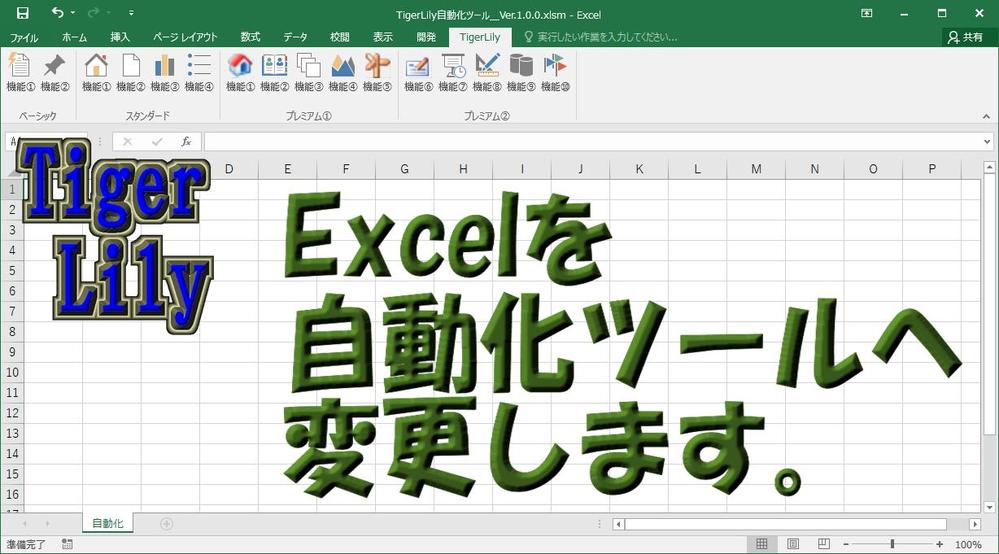Collapse the ribbon with the chevron arrow
This screenshot has width=999, height=554.
point(986,117)
